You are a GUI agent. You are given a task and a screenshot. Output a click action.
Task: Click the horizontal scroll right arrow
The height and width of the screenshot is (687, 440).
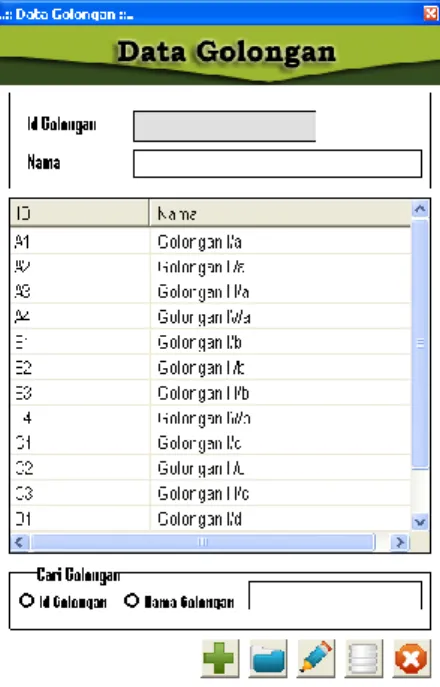399,542
